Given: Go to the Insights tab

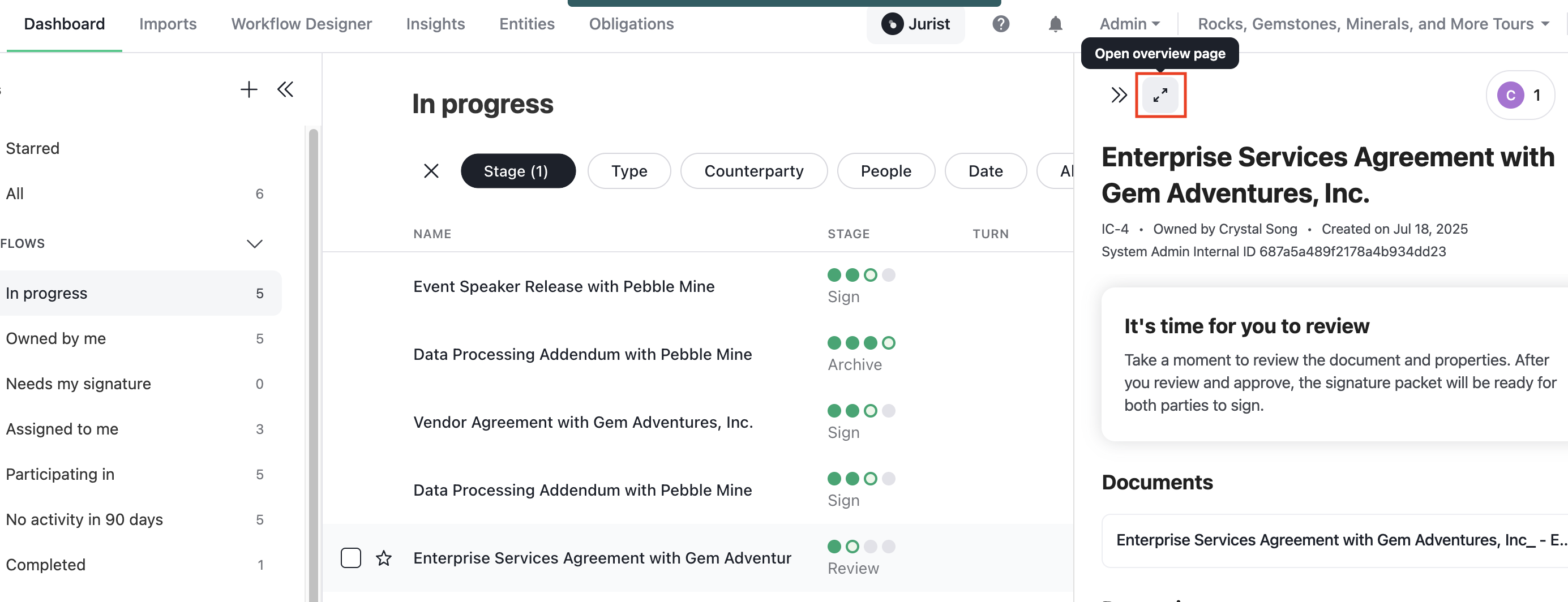Looking at the screenshot, I should [x=435, y=24].
